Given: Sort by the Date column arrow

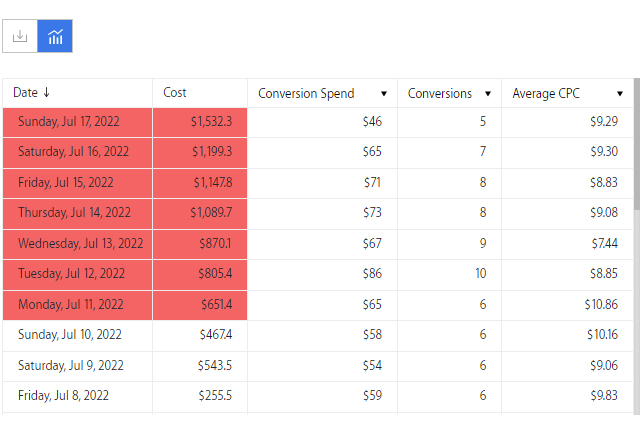Looking at the screenshot, I should [x=46, y=92].
